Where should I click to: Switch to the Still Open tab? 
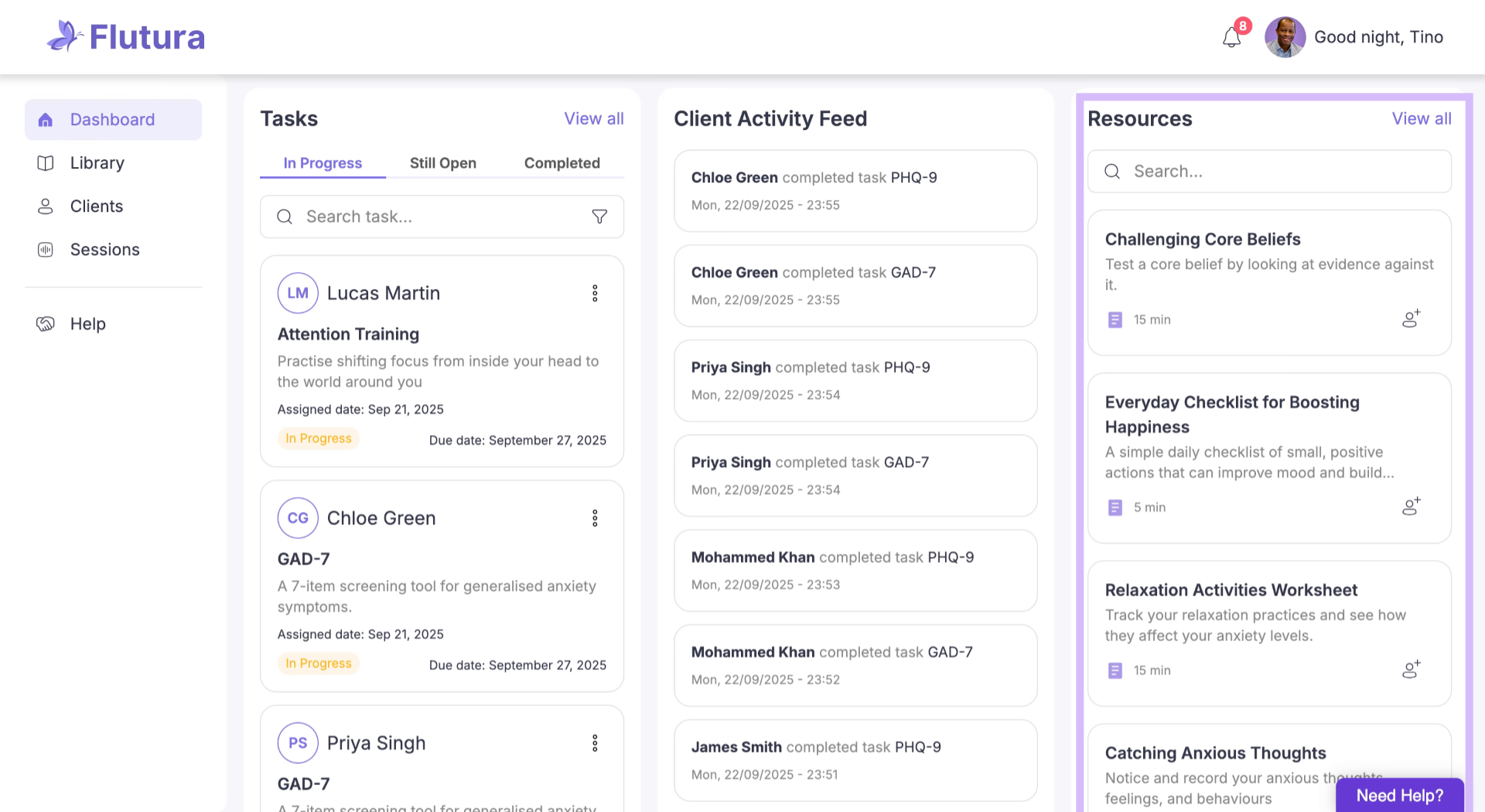pos(443,163)
